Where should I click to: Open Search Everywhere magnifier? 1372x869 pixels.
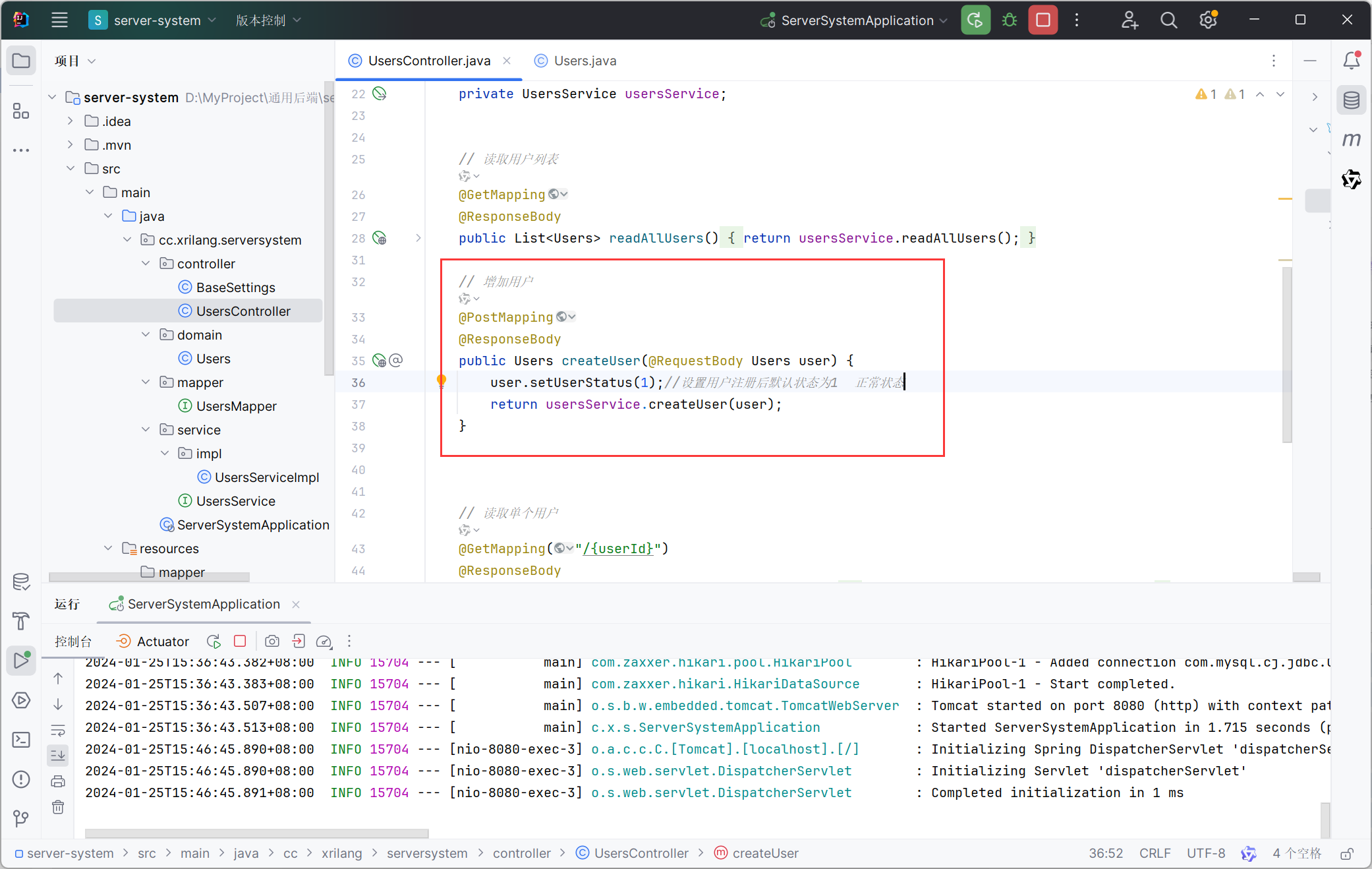coord(1168,20)
